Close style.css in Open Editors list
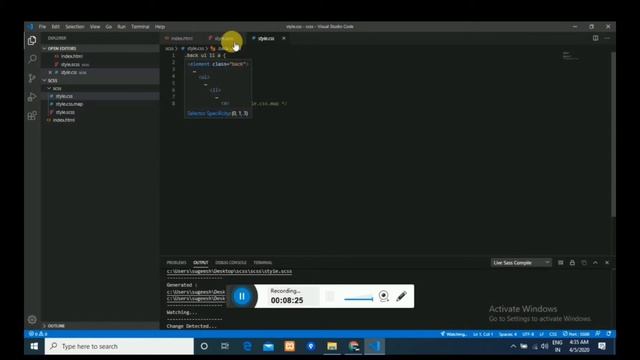 (50, 72)
